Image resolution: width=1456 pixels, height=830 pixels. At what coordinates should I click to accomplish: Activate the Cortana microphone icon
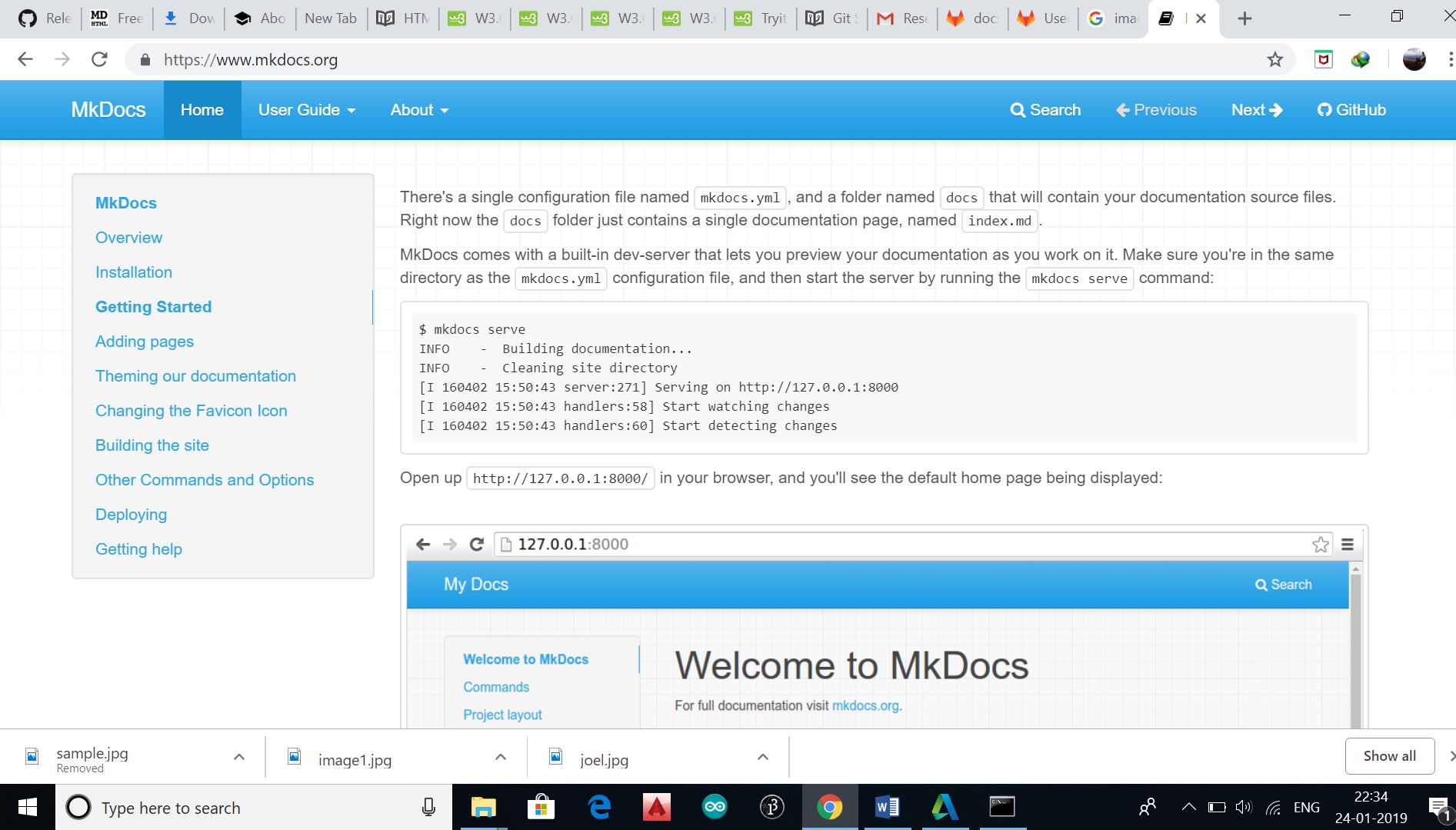pyautogui.click(x=428, y=807)
